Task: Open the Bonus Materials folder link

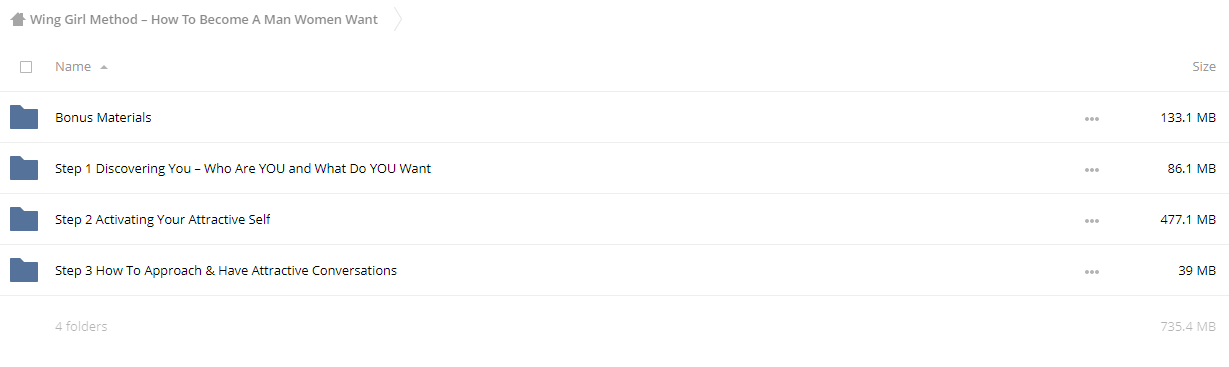Action: [103, 117]
